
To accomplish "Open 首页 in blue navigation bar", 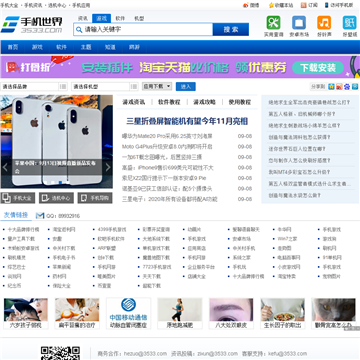I will click(x=13, y=47).
